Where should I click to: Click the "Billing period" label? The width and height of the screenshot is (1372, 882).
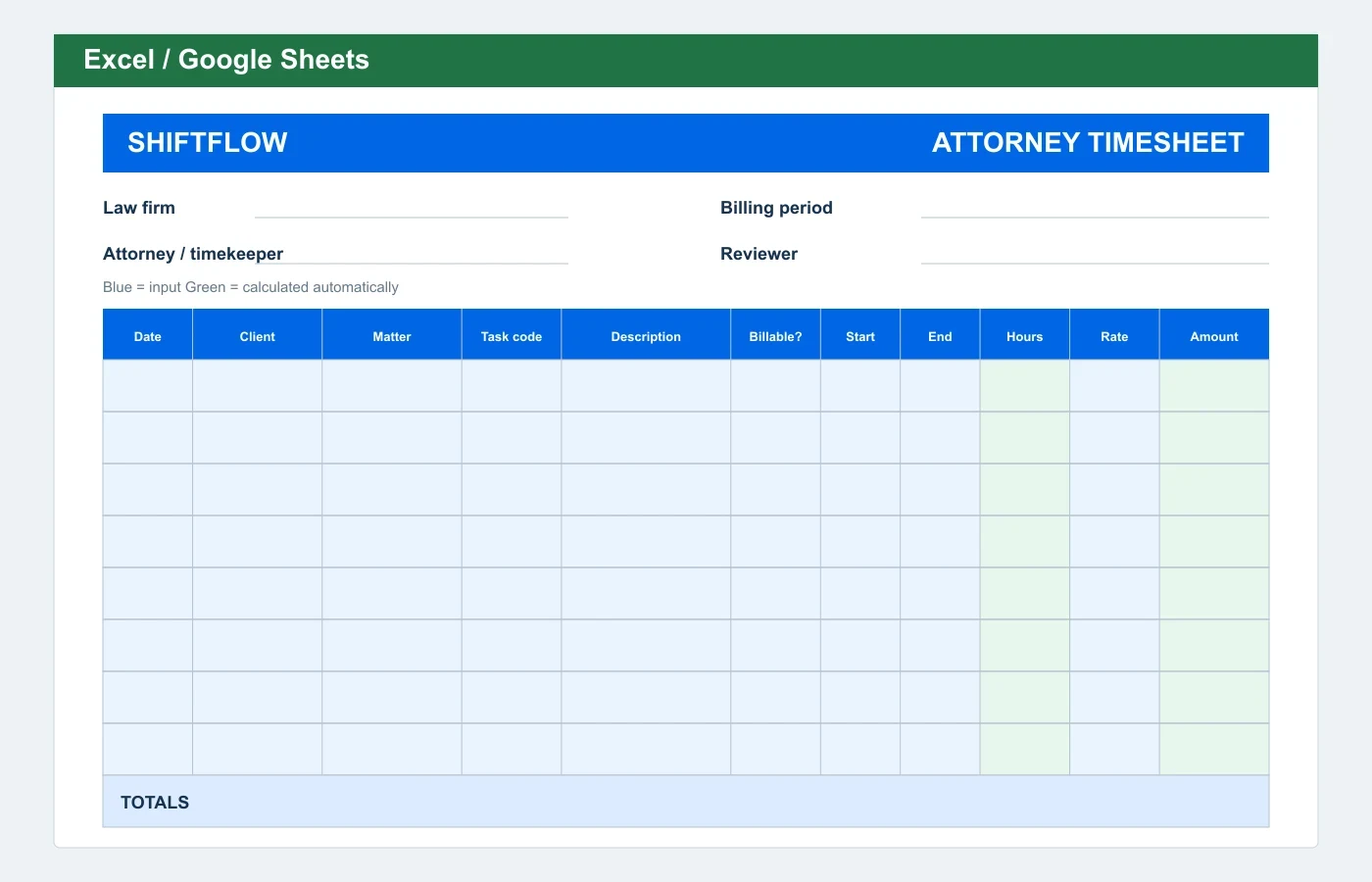click(776, 208)
